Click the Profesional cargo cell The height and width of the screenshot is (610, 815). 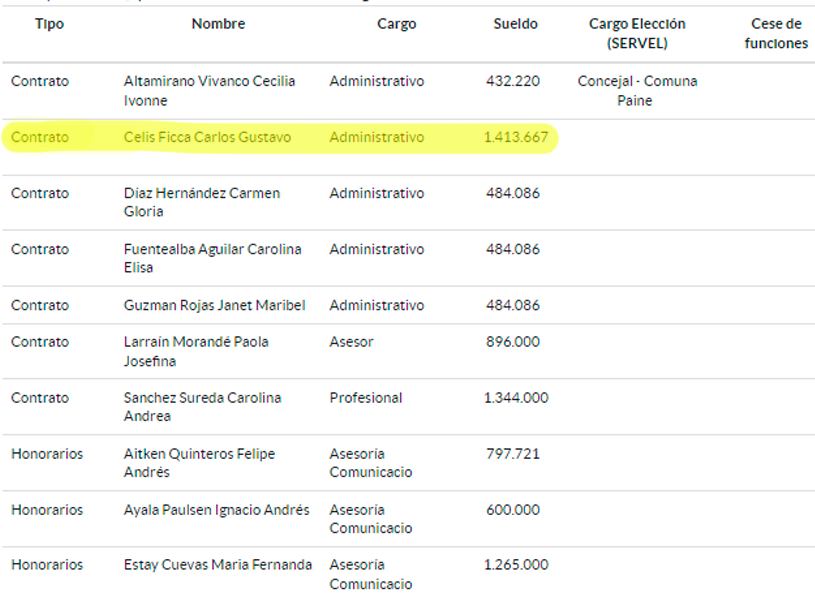click(365, 398)
